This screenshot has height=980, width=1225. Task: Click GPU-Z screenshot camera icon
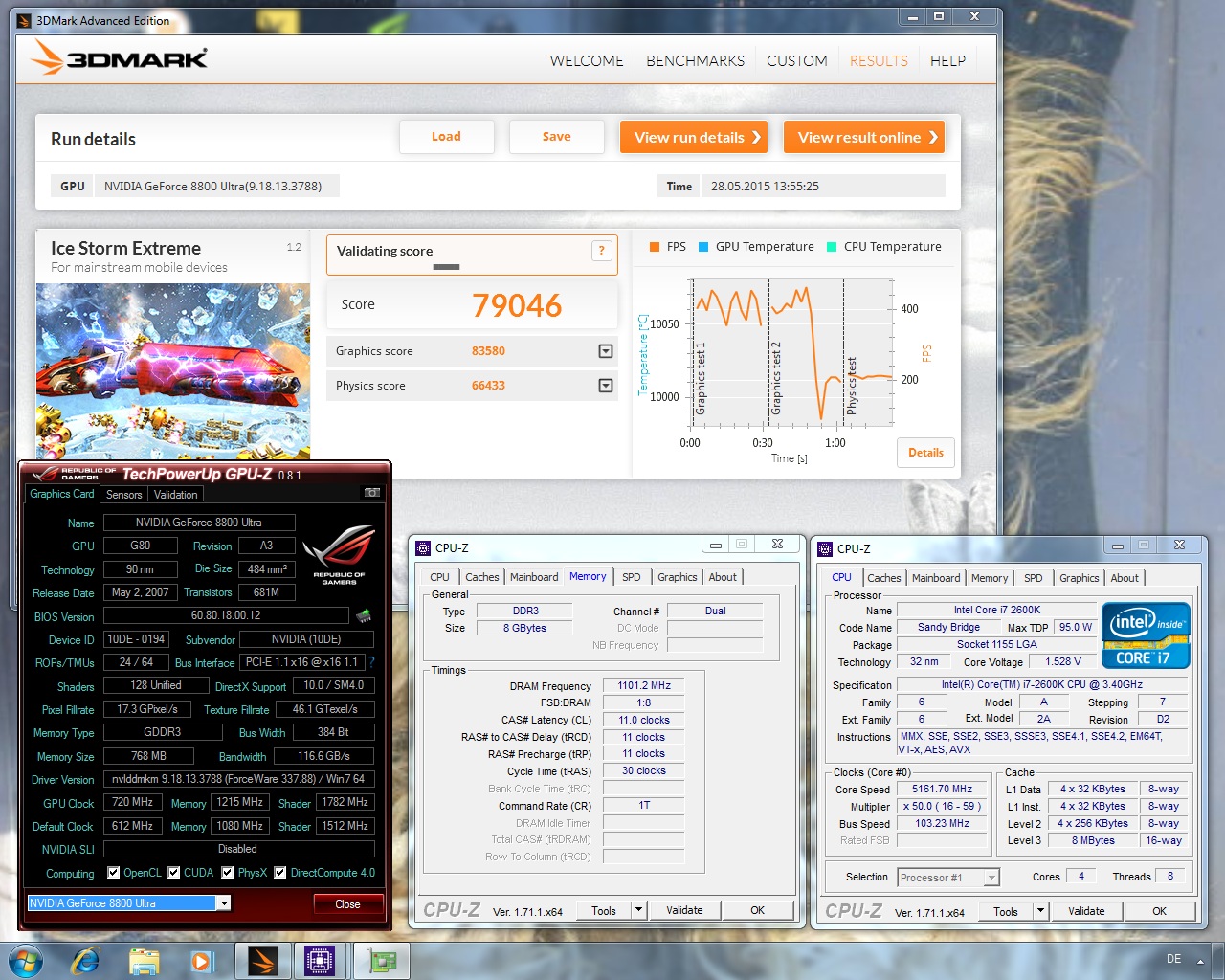372,493
